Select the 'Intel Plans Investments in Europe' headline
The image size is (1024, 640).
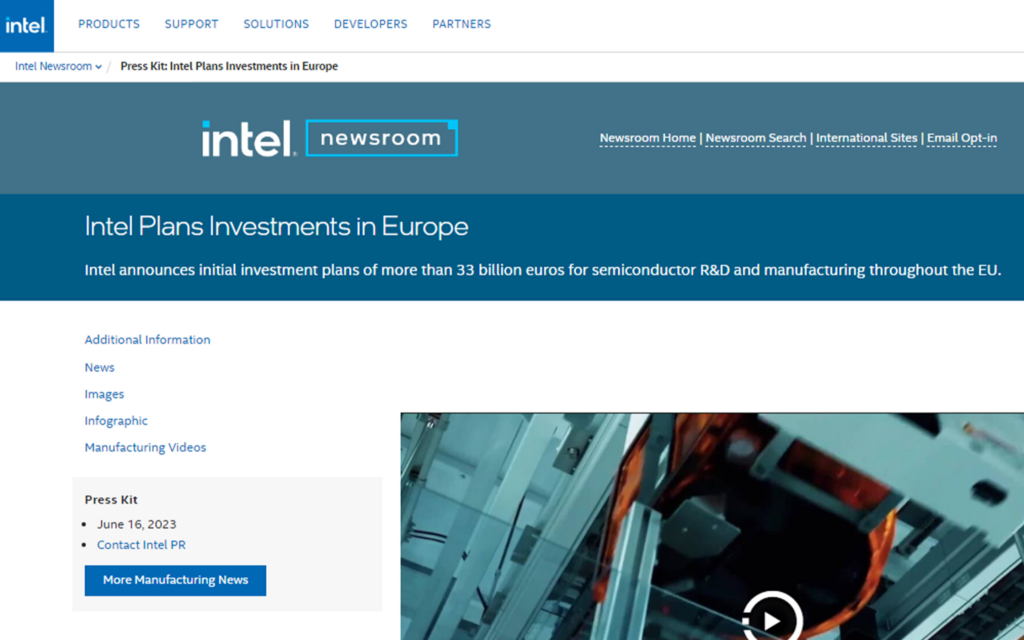276,227
